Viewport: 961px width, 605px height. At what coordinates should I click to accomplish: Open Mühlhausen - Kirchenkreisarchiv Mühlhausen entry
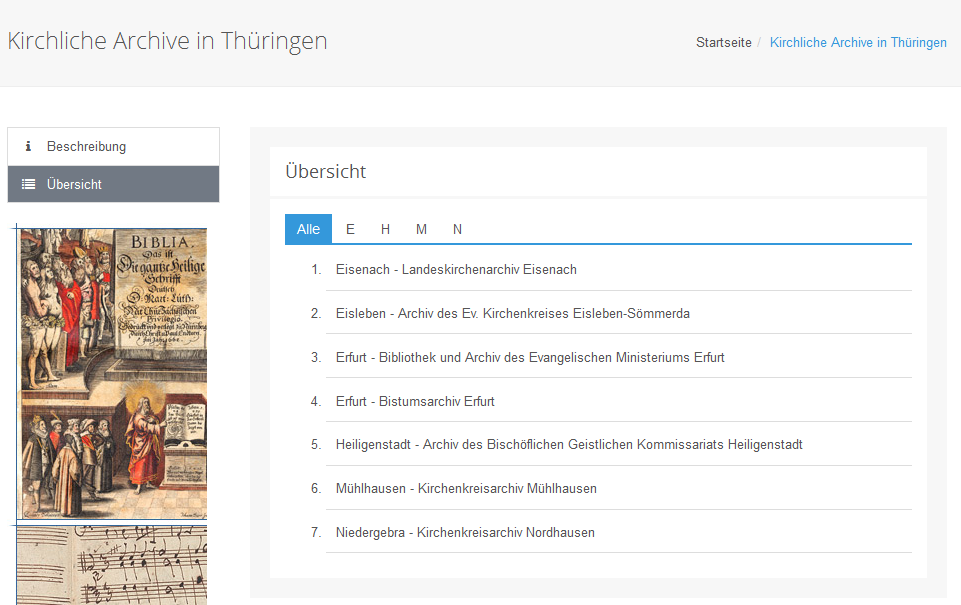[466, 489]
